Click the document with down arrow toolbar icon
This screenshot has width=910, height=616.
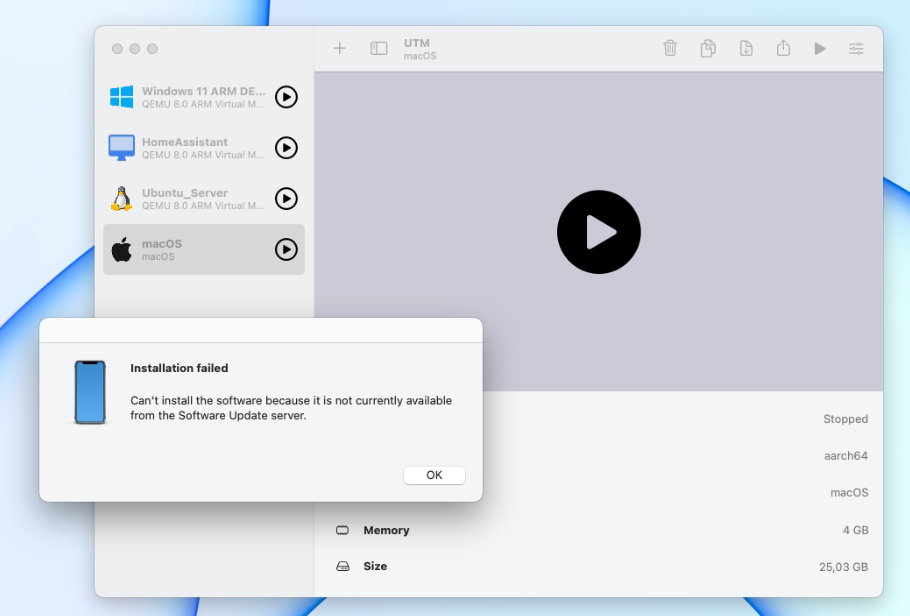tap(746, 48)
